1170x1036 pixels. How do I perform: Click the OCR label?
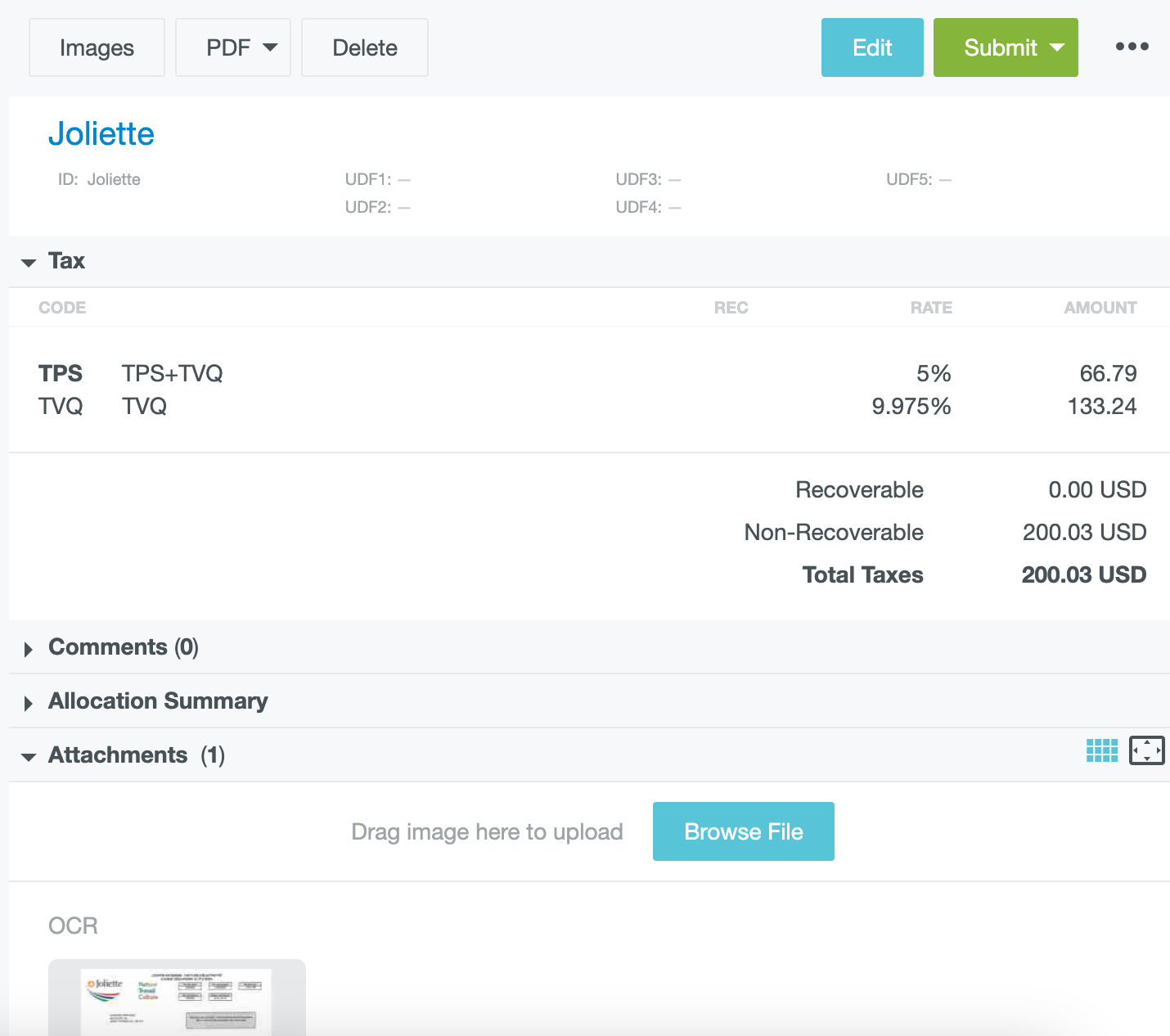click(x=73, y=926)
